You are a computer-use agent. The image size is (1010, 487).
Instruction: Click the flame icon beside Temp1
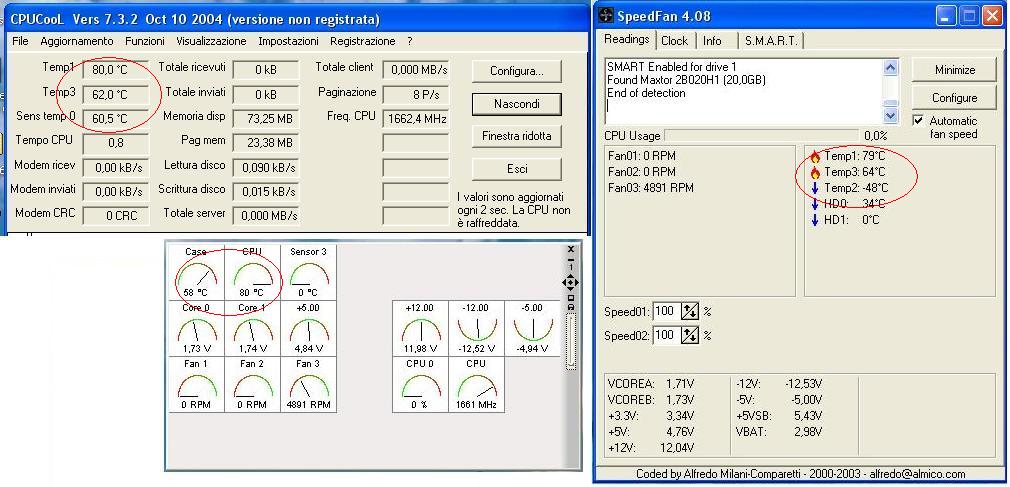point(815,157)
